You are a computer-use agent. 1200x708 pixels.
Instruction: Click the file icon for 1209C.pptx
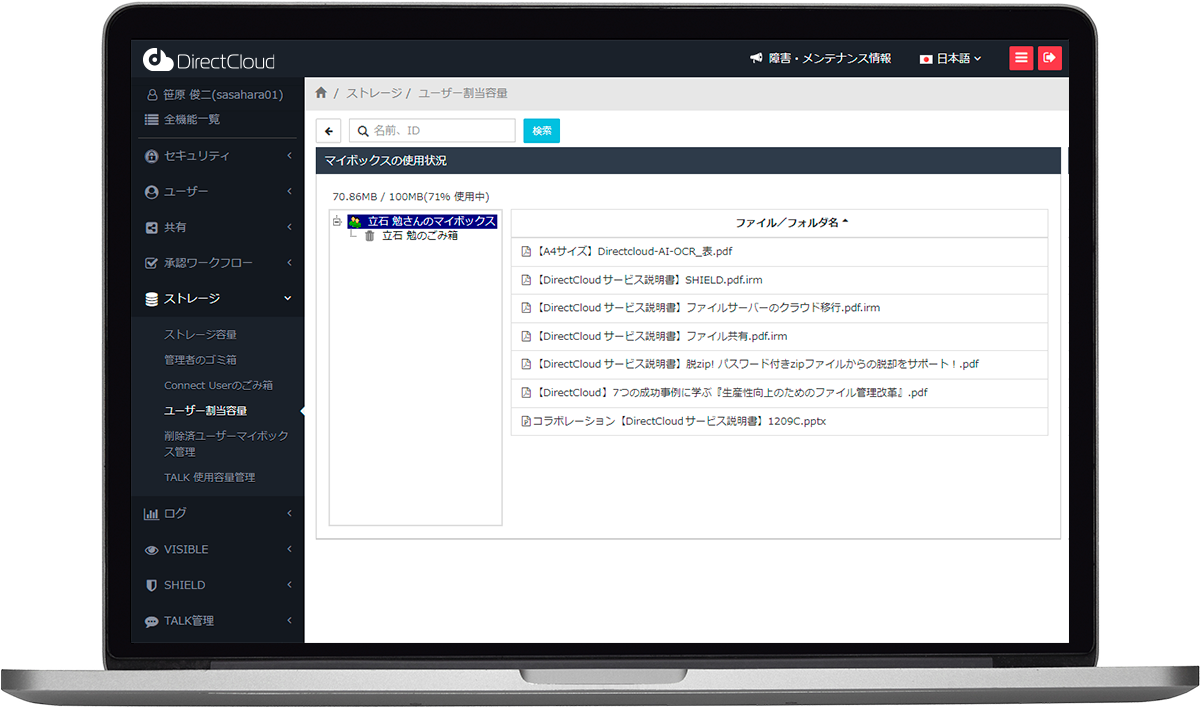pyautogui.click(x=527, y=422)
